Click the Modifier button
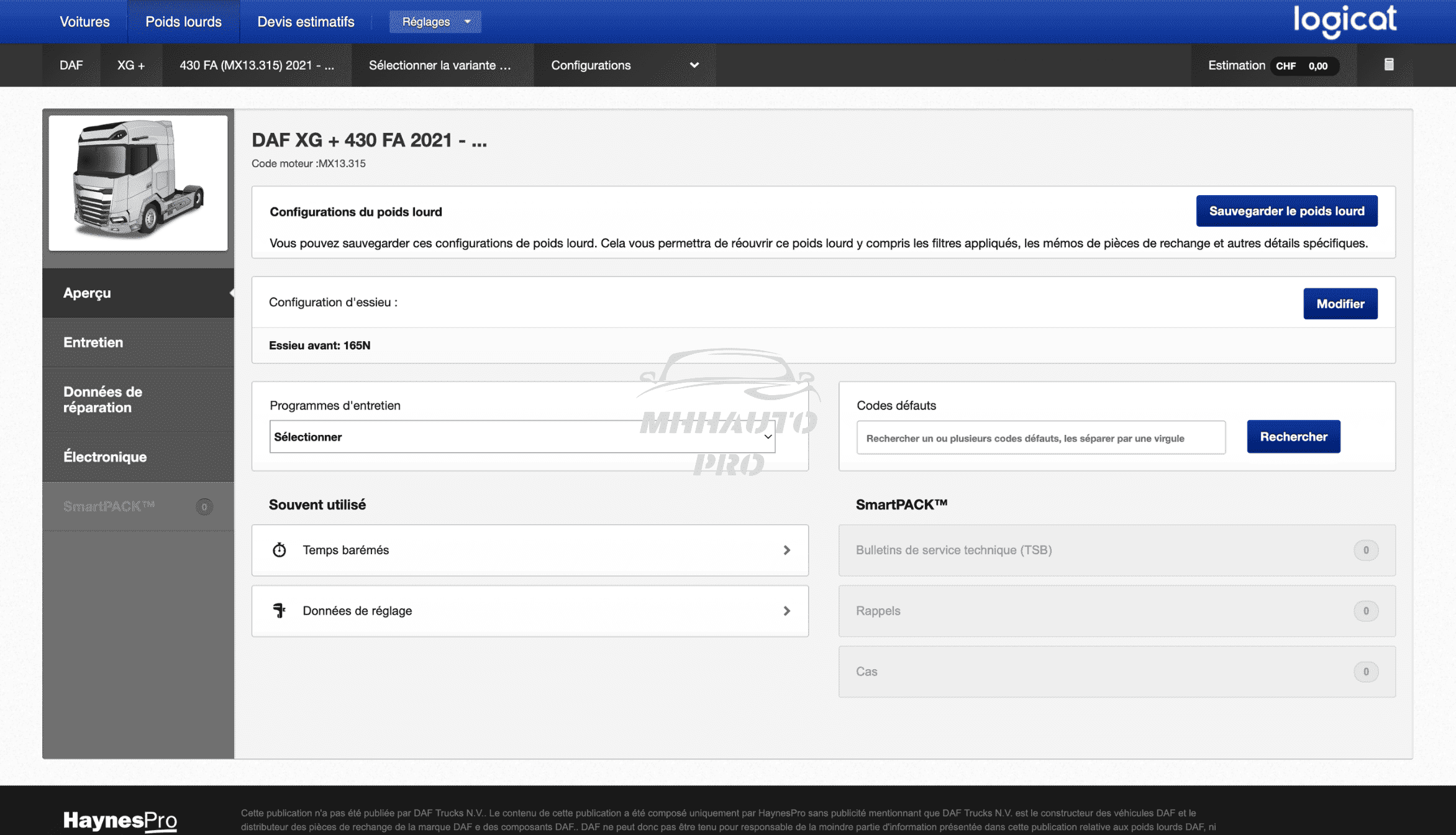Viewport: 1456px width, 835px height. 1340,304
